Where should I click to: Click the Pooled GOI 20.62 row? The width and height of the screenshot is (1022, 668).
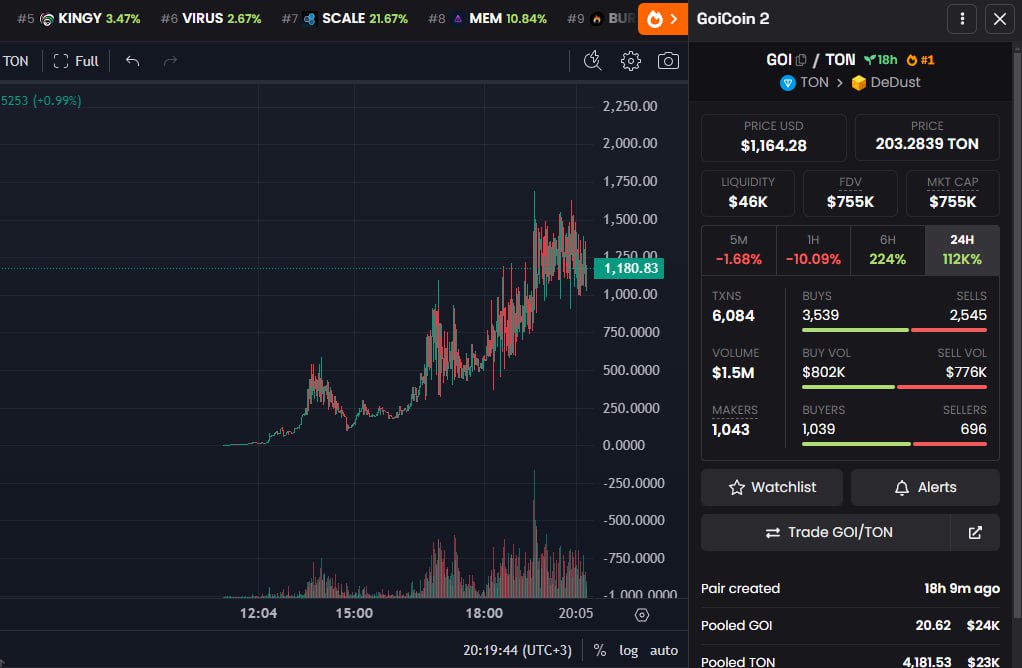tap(850, 626)
